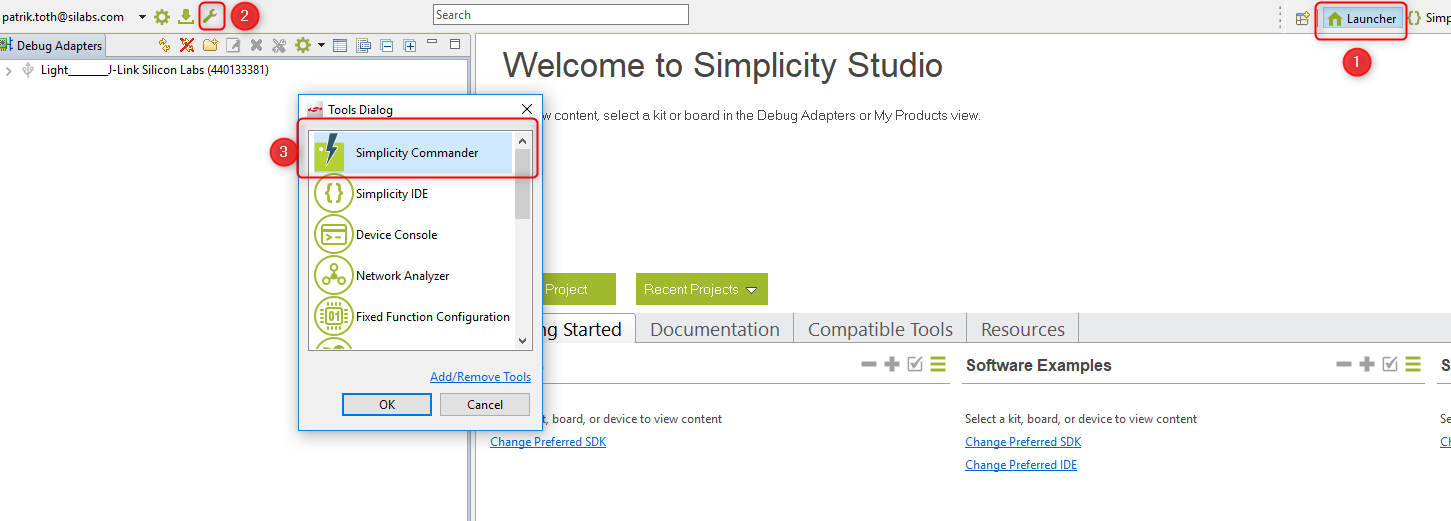
Task: Click the Open Perspective icon left of Launcher
Action: [x=1302, y=18]
